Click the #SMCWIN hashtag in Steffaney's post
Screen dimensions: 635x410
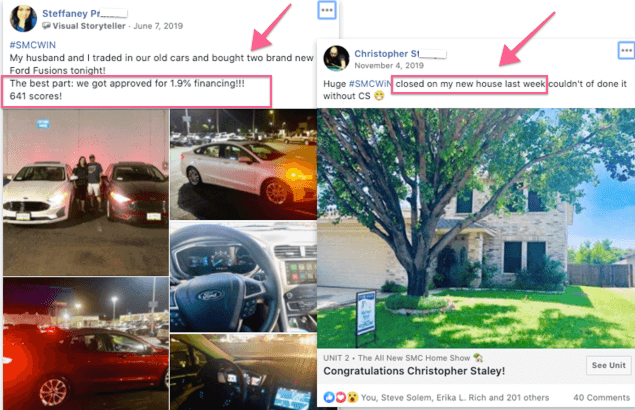(x=33, y=45)
